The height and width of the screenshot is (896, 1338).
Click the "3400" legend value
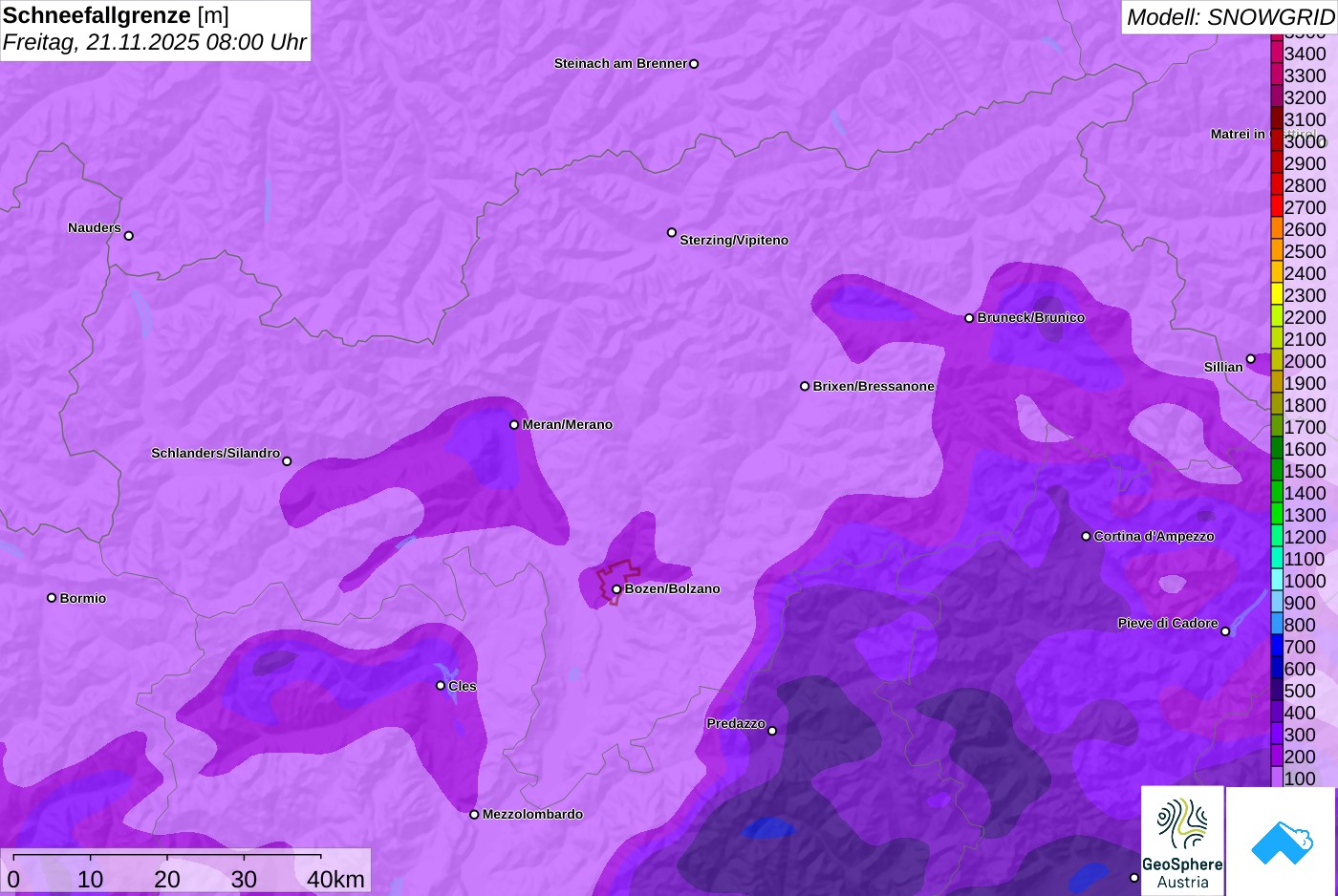[1306, 54]
